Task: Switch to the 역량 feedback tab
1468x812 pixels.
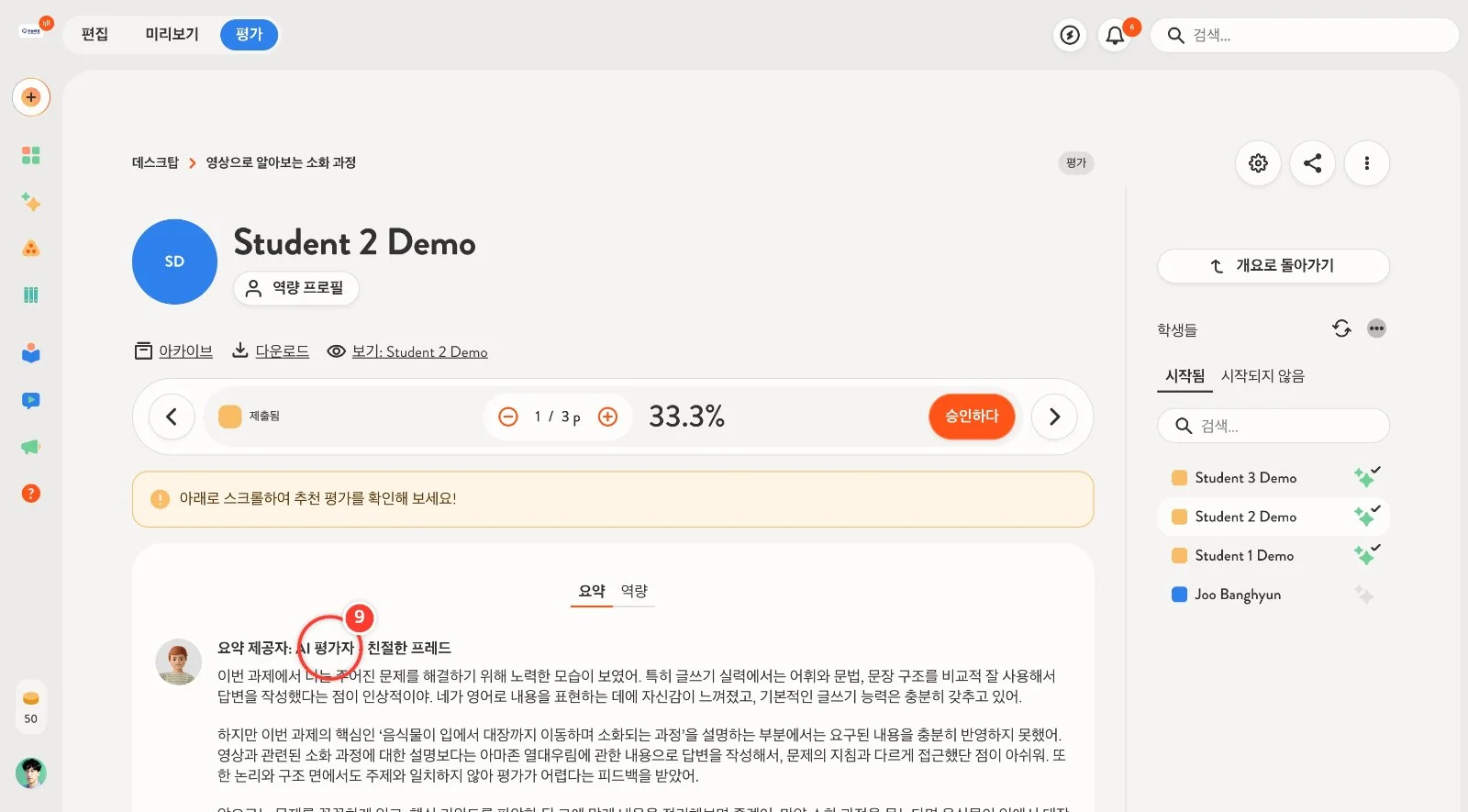Action: point(634,591)
